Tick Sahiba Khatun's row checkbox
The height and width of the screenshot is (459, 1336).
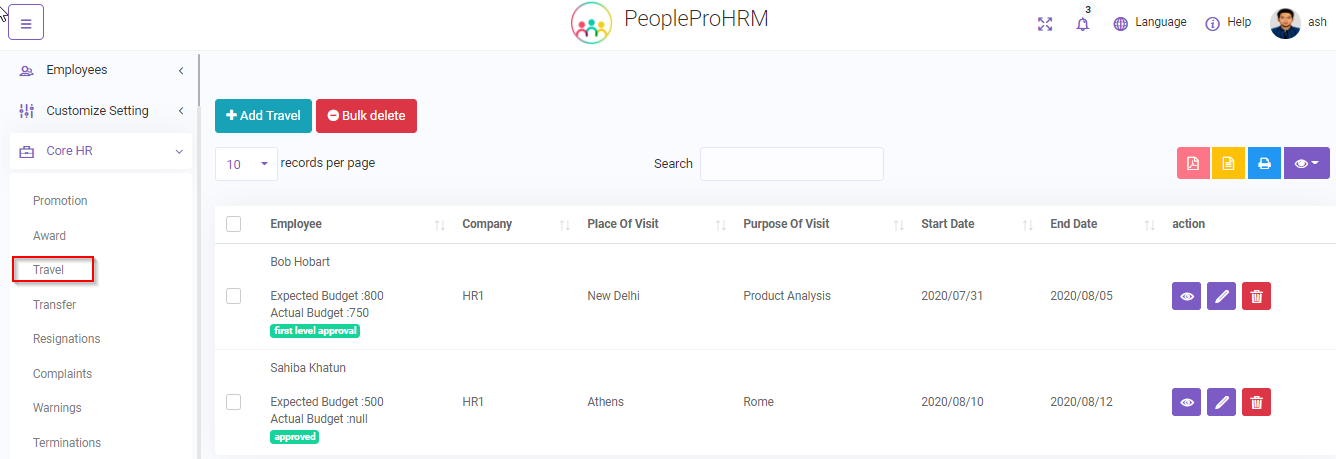click(234, 402)
